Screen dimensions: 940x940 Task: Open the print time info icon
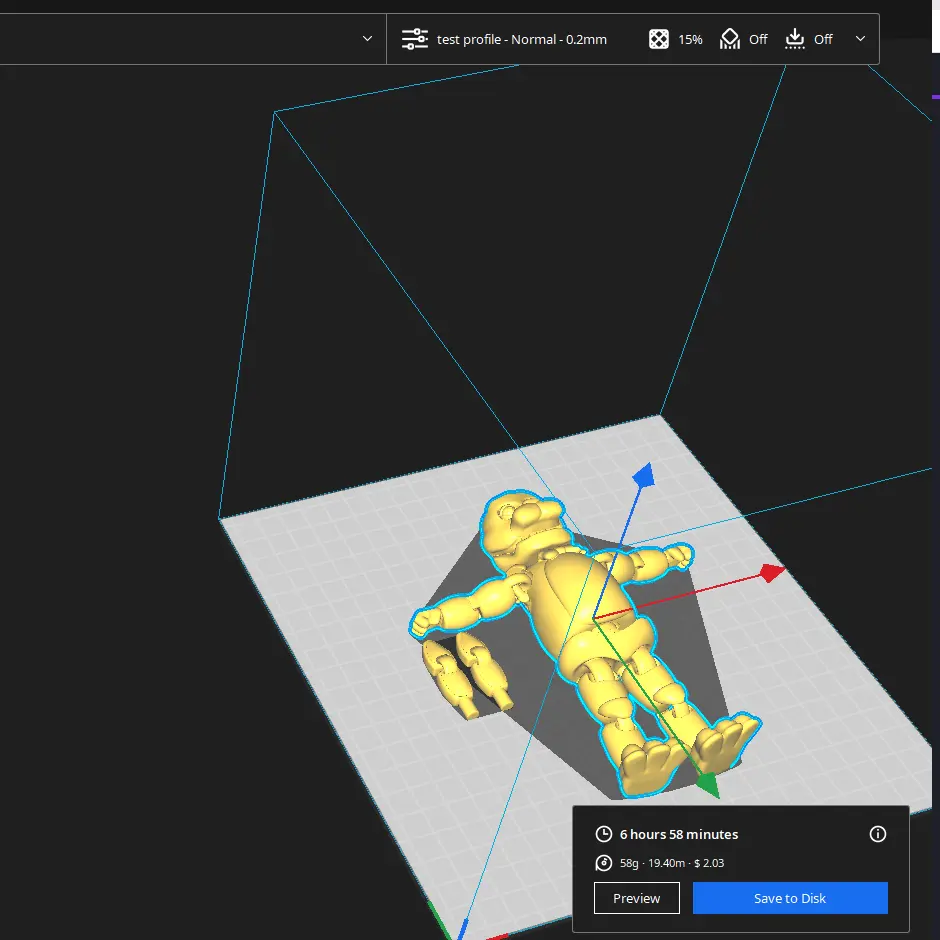pos(878,834)
